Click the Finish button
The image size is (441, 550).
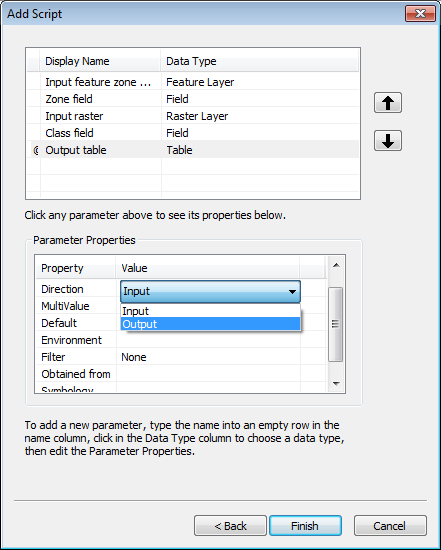[305, 525]
